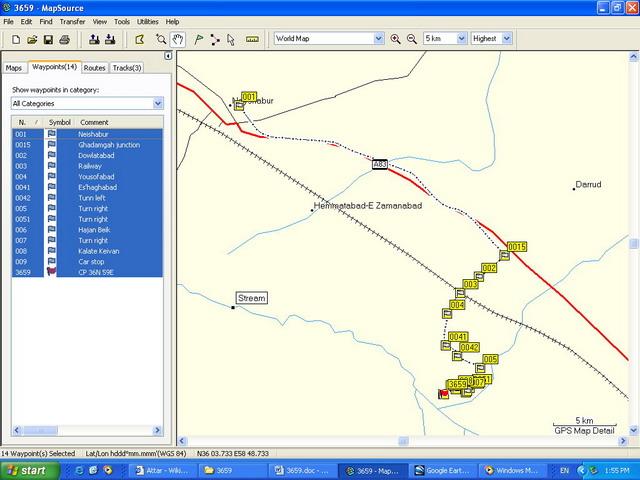
Task: Open the Help menu
Action: tap(172, 22)
